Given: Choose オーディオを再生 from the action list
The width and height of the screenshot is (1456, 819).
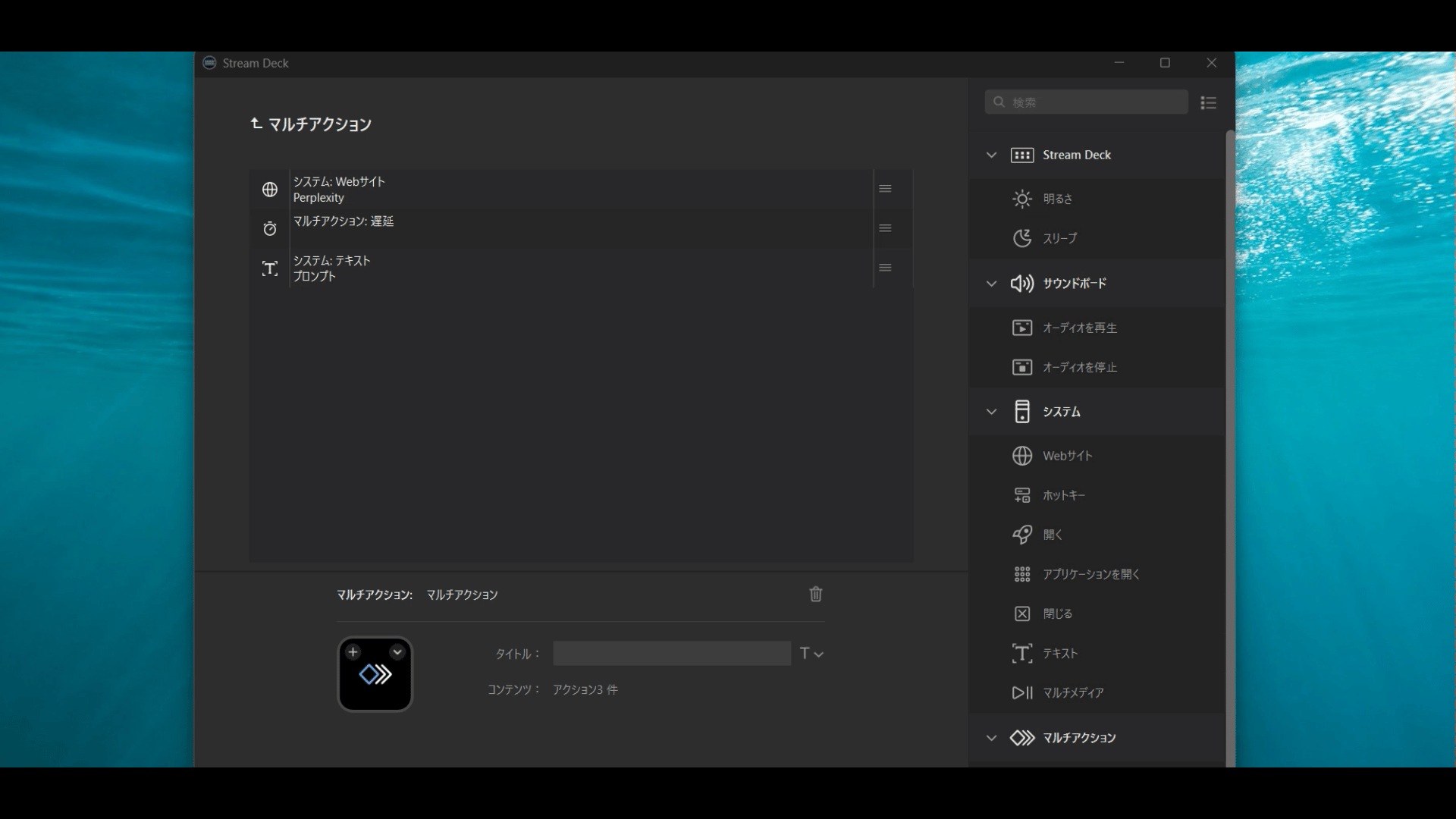Looking at the screenshot, I should coord(1079,328).
